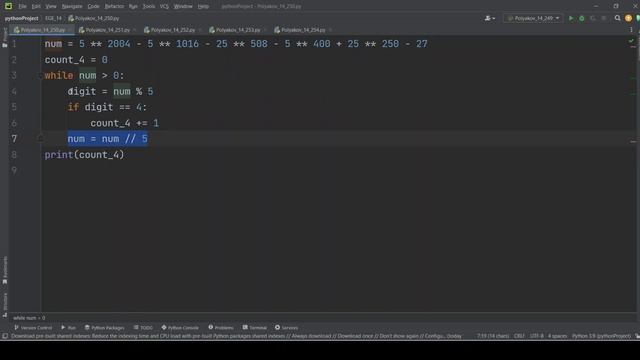Place cursor on 'count_4 = 0' line

tap(76, 60)
